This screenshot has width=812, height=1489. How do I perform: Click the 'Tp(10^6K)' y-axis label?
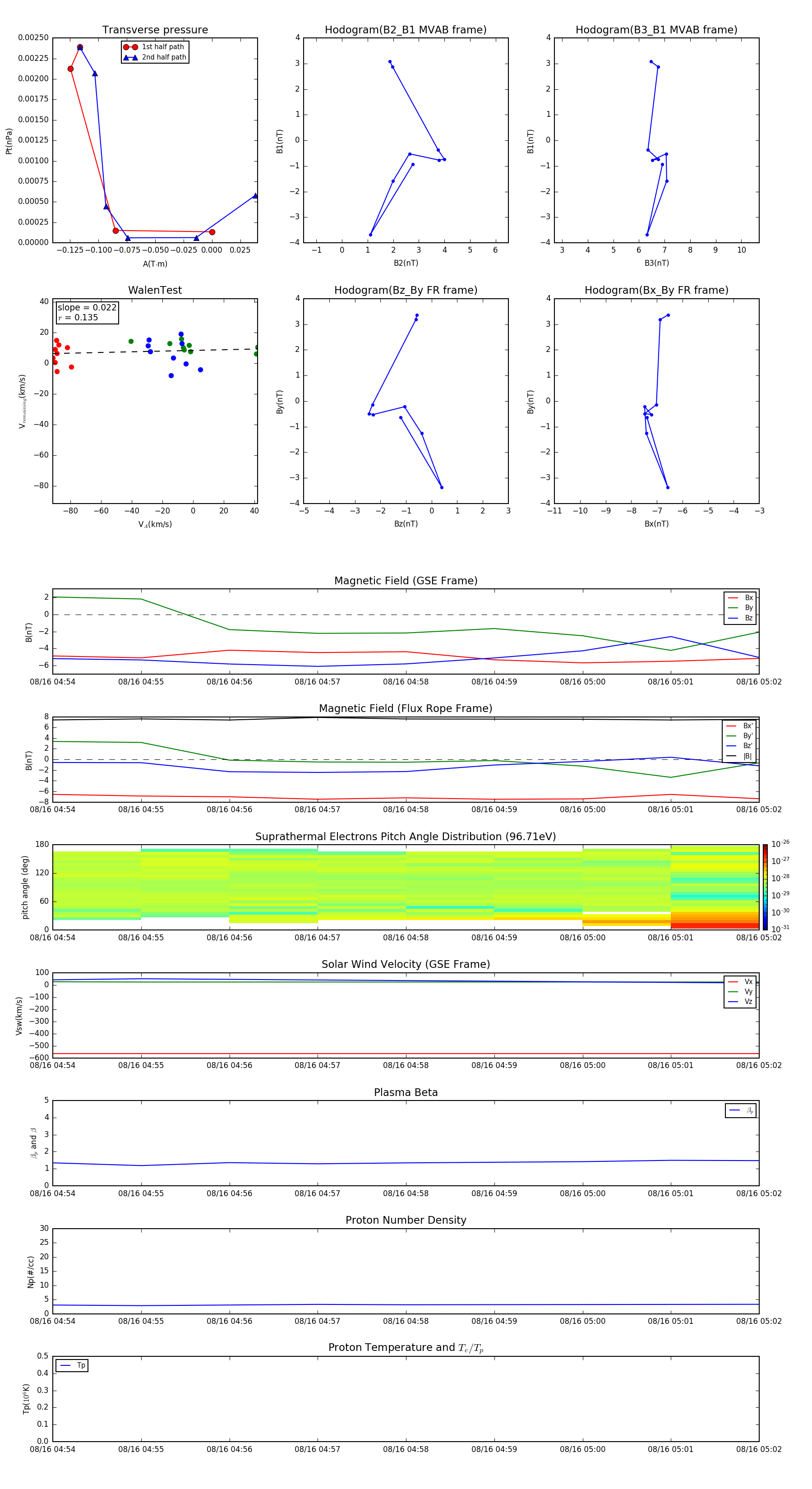click(x=26, y=1399)
